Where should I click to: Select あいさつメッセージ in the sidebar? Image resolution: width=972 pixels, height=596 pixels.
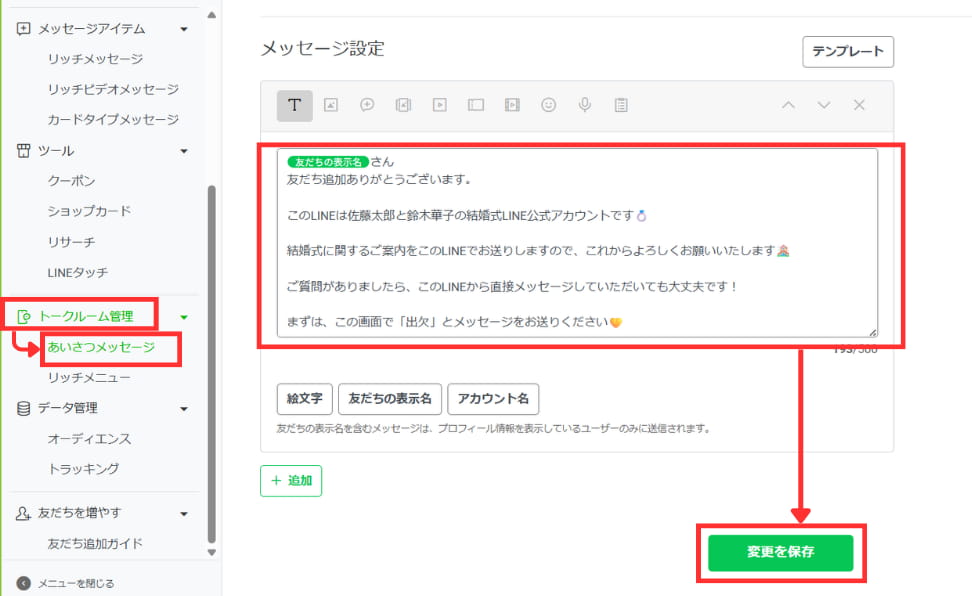101,347
